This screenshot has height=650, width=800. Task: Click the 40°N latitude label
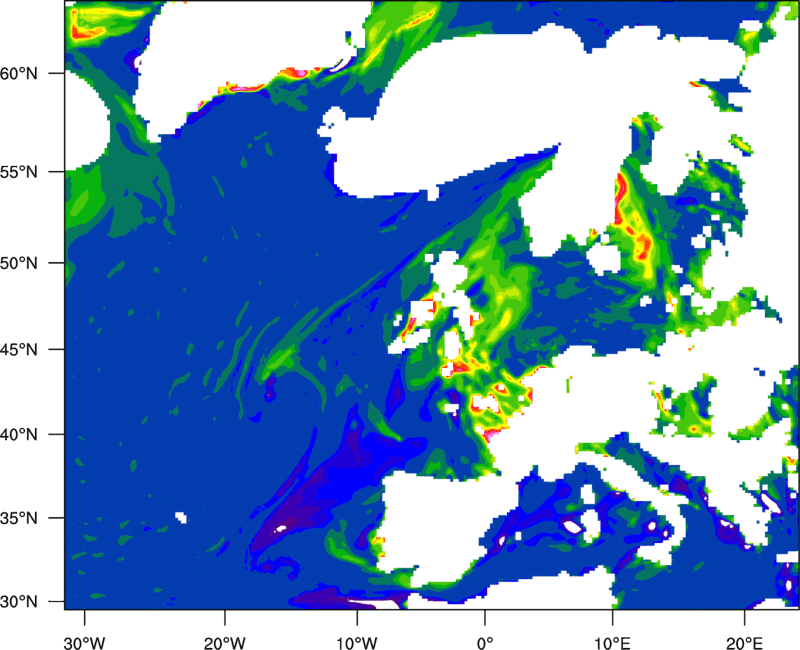click(19, 435)
